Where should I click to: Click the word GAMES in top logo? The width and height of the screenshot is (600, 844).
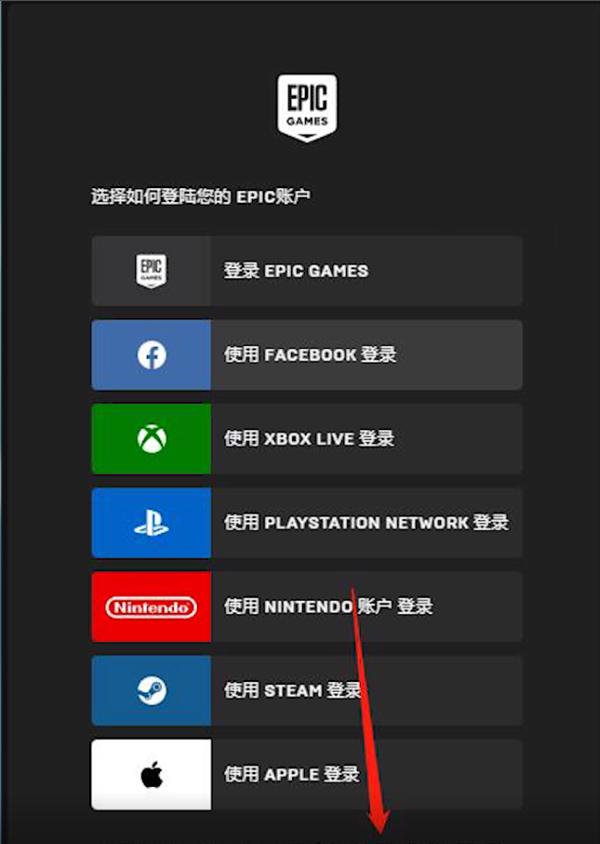coord(307,121)
